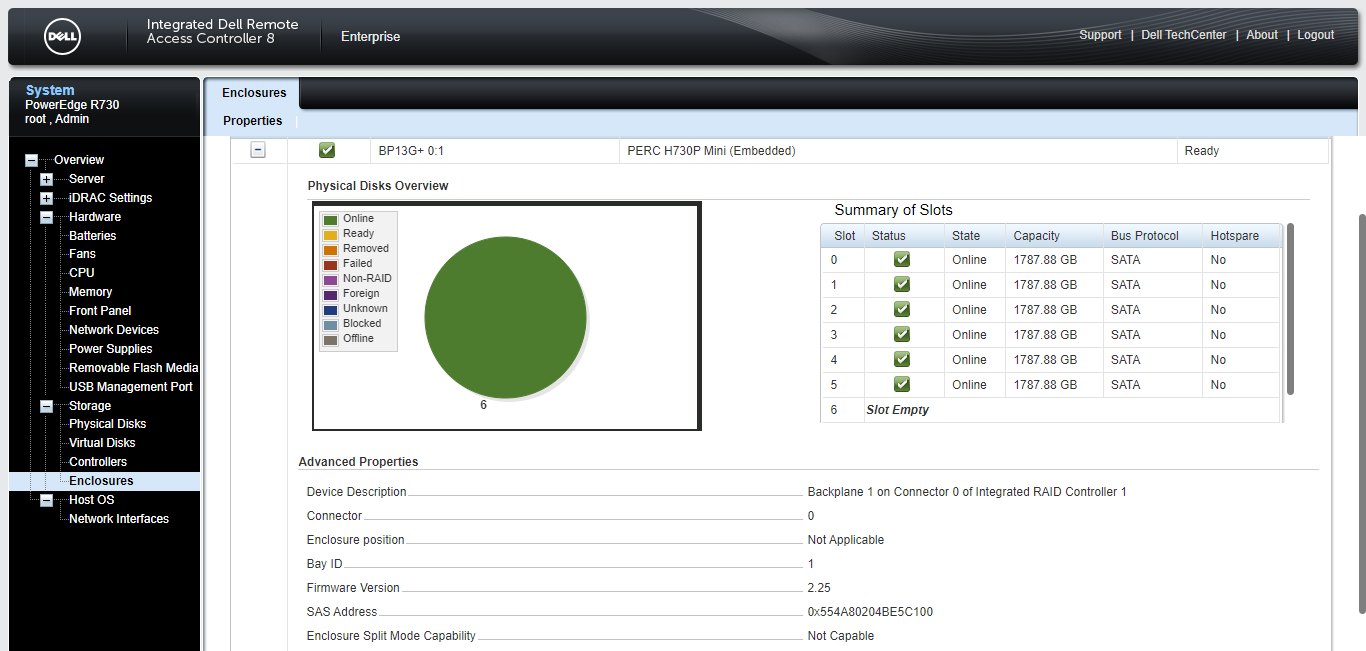Click the green status icon for slot 5
Screen dimensions: 1366x651
coord(902,384)
